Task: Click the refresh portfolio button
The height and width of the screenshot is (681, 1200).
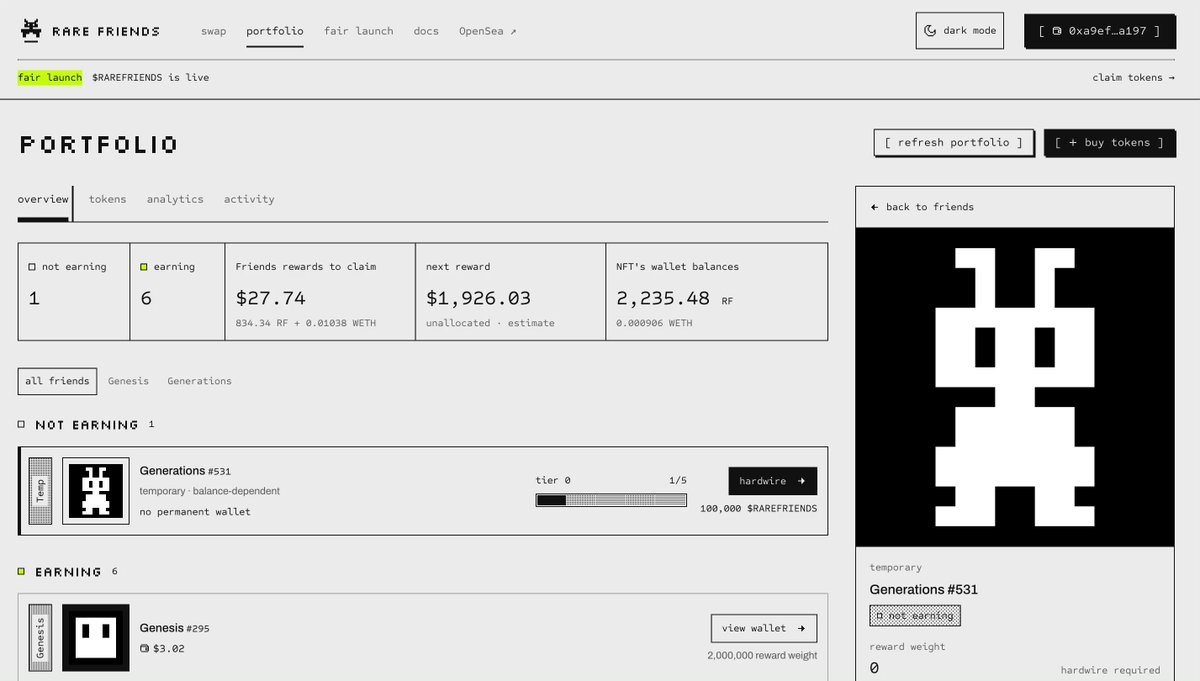Action: [x=953, y=143]
